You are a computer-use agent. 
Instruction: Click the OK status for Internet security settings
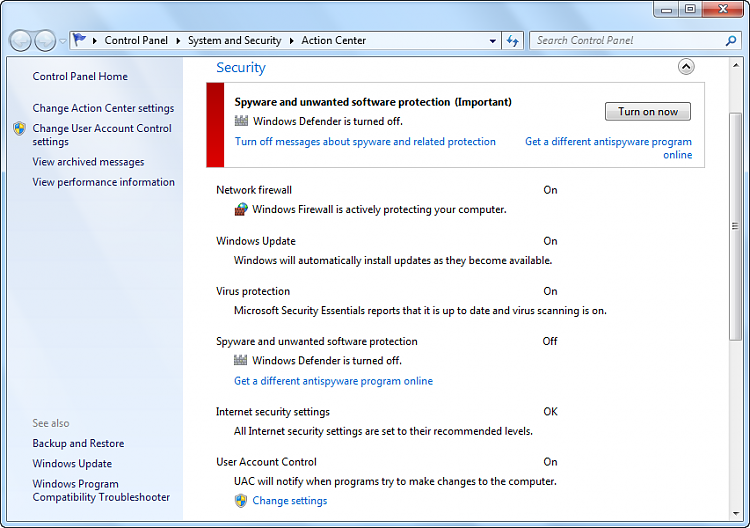550,412
